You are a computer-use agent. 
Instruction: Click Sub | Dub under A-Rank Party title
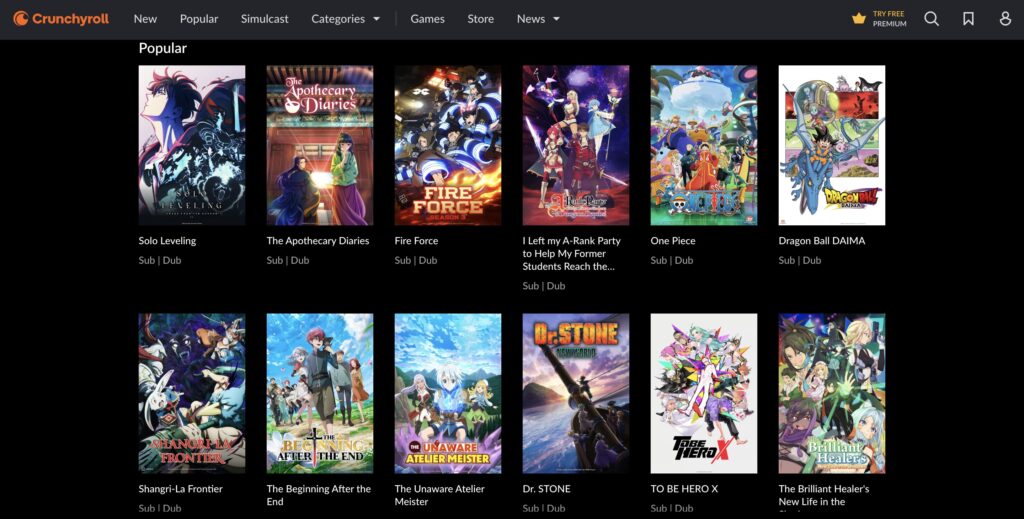[x=544, y=286]
